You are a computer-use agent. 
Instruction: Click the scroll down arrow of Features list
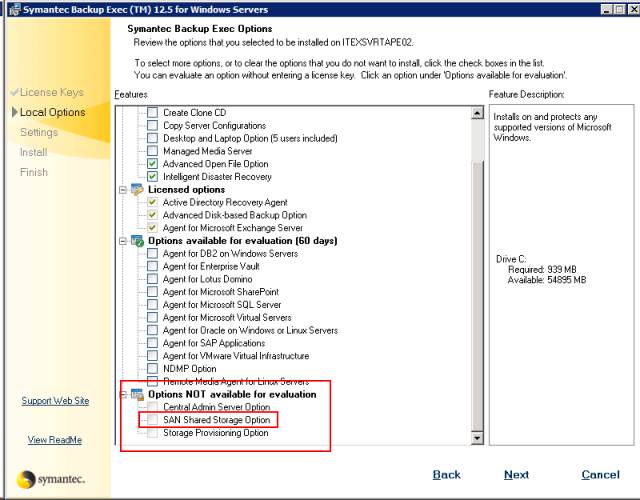point(477,438)
